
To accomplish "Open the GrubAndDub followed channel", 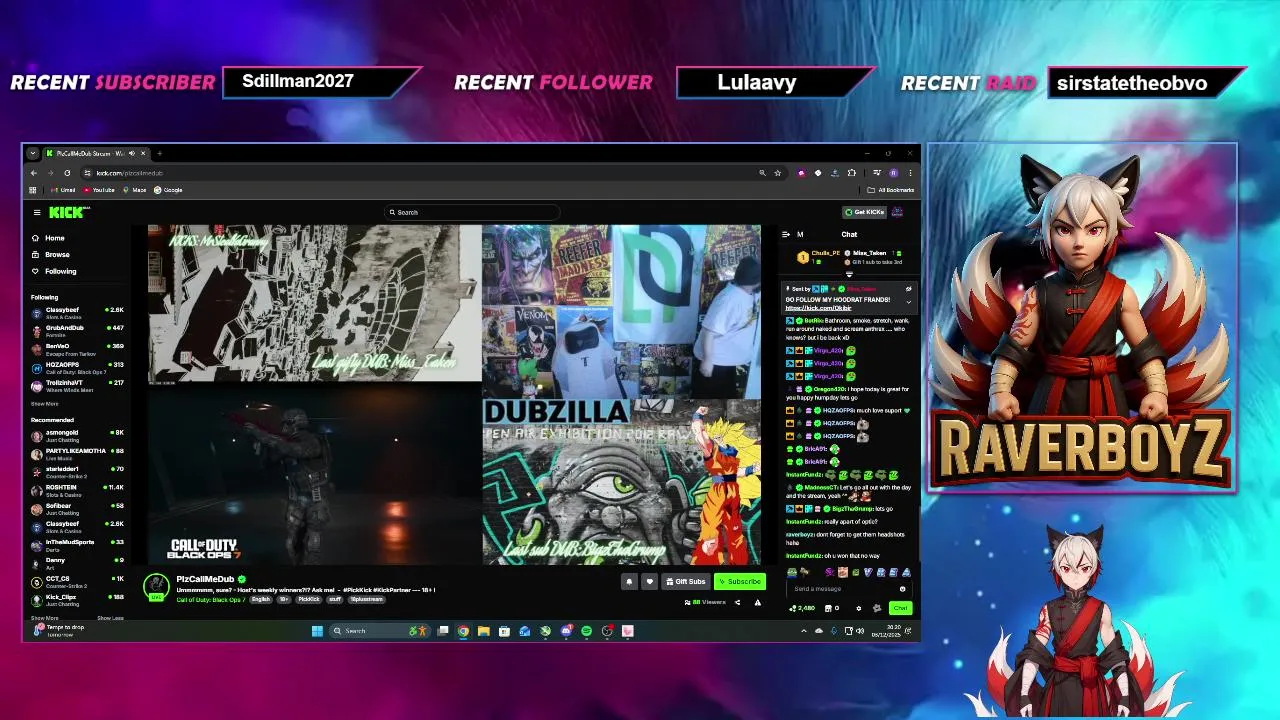I will coord(77,331).
